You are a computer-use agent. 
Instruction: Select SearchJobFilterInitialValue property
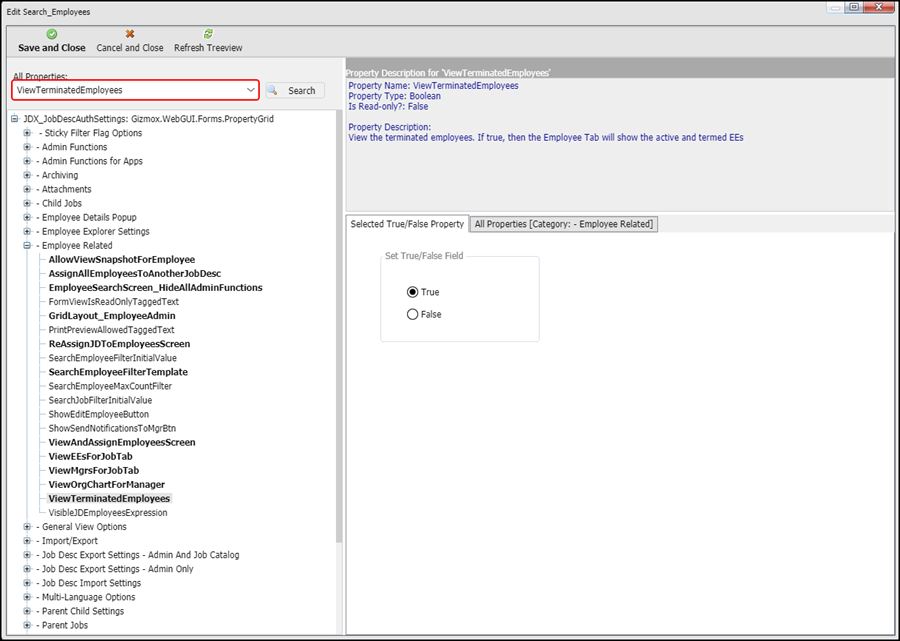click(x=100, y=400)
